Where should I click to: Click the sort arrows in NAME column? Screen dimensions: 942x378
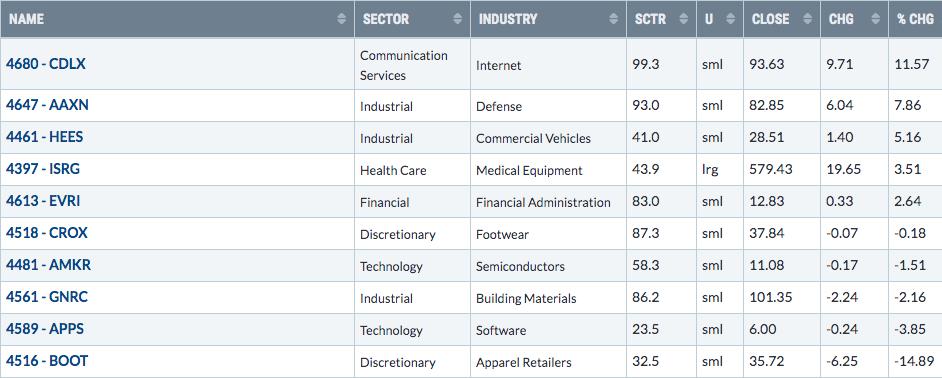(341, 19)
